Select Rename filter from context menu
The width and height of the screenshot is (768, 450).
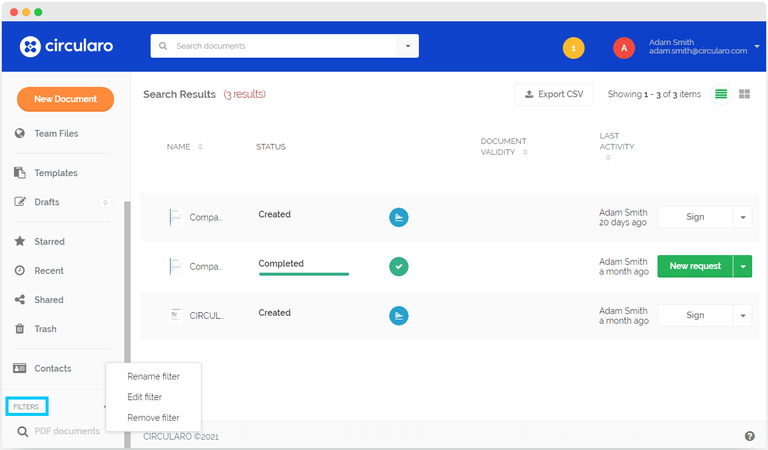153,377
